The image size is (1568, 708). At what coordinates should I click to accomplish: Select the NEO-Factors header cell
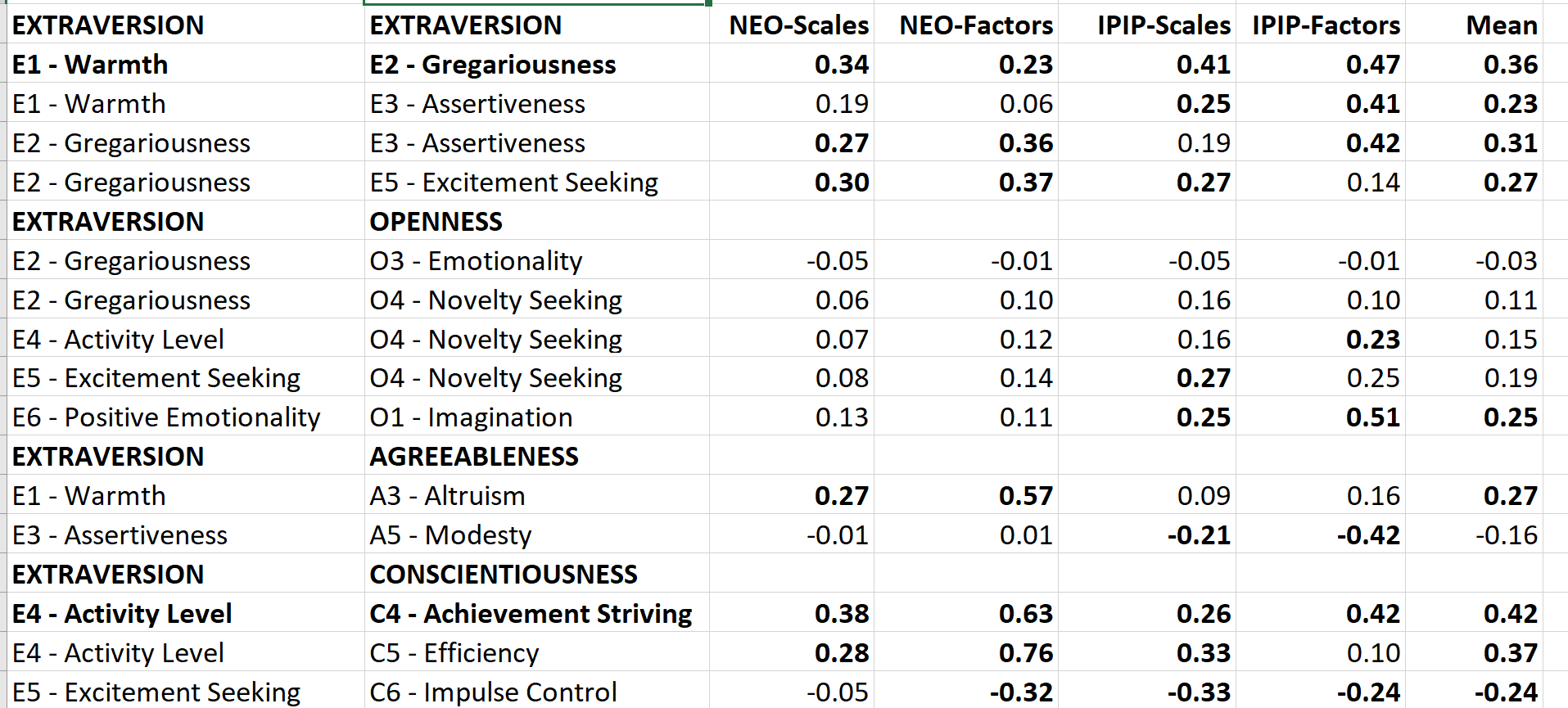tap(975, 25)
